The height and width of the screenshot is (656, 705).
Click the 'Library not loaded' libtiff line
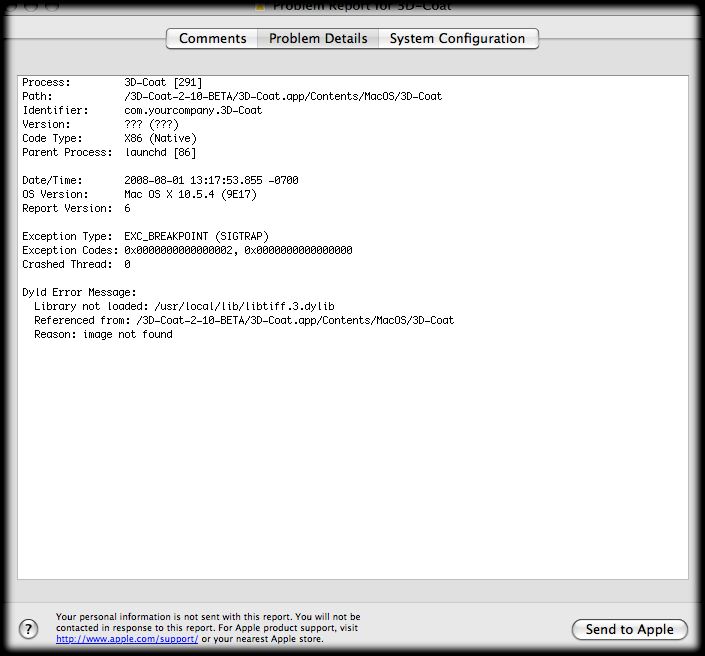[x=184, y=306]
